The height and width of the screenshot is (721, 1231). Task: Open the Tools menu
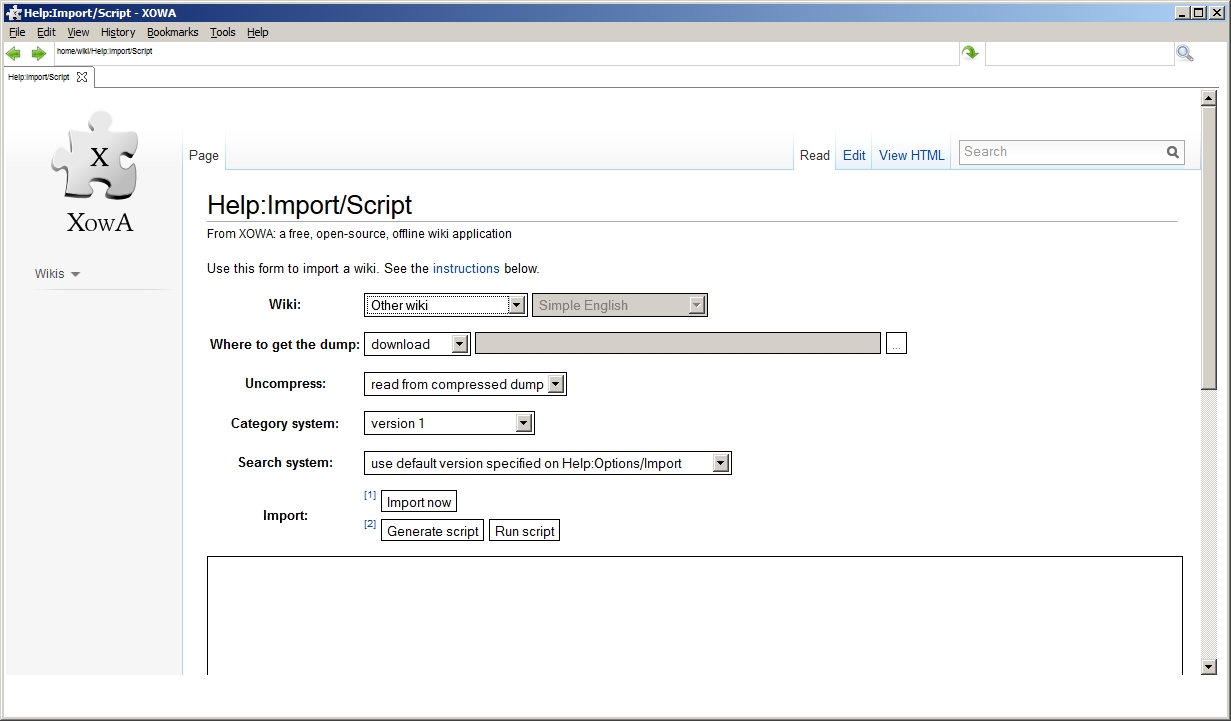pyautogui.click(x=222, y=32)
